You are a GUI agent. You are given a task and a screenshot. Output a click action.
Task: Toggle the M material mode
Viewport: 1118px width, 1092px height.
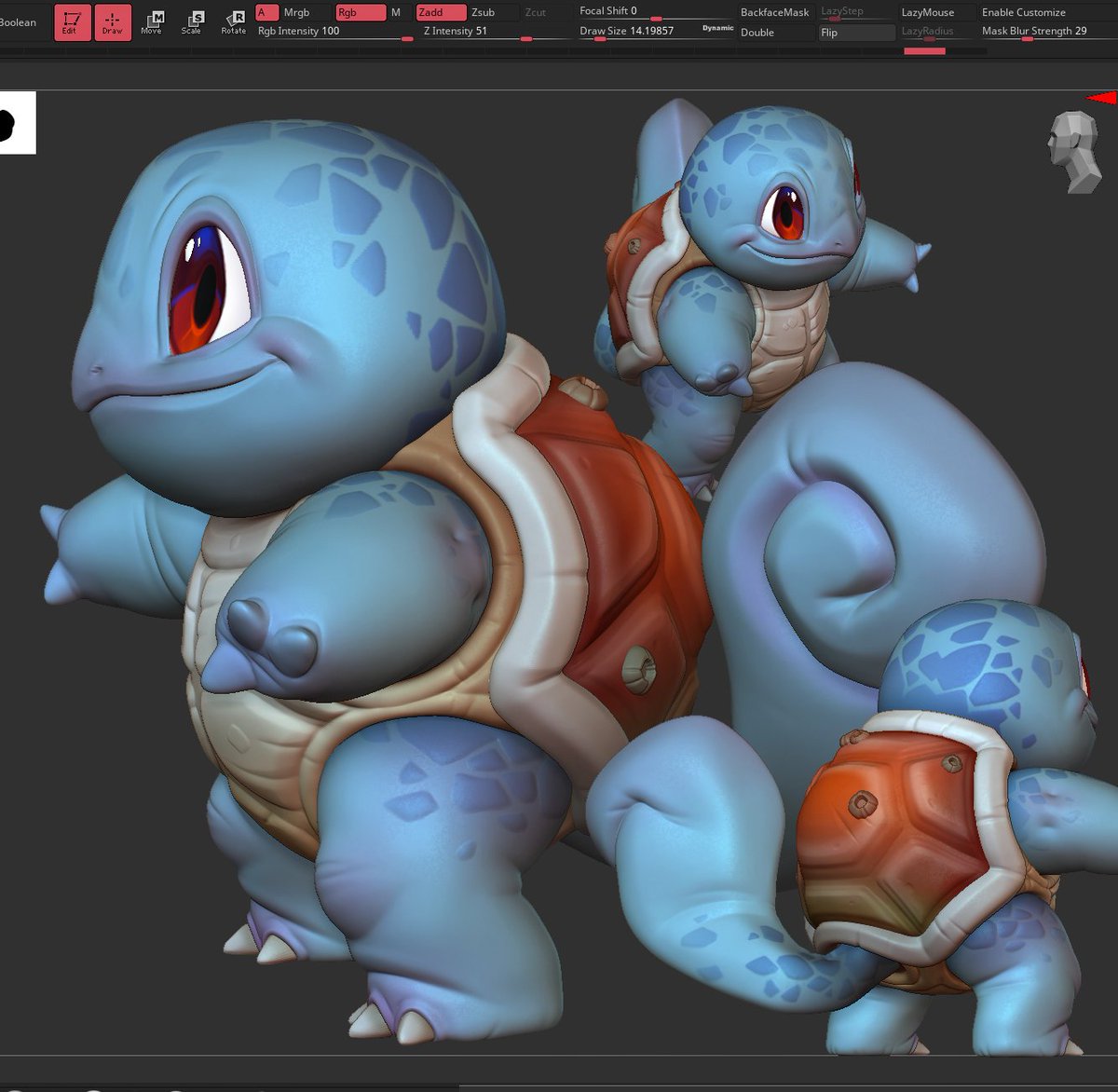click(x=396, y=12)
